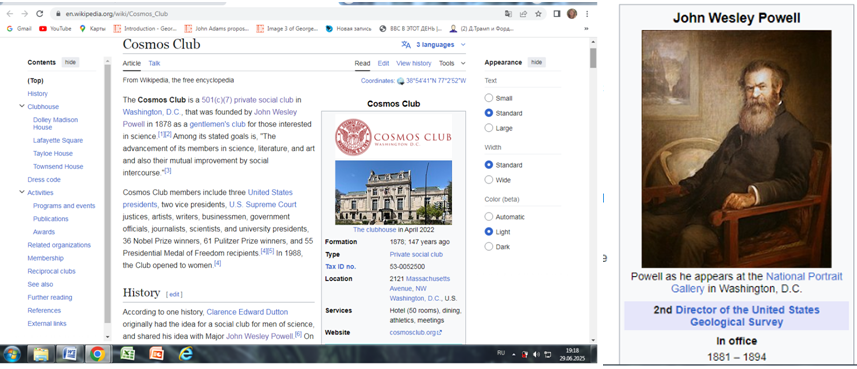Launch Internet Explorer from the taskbar
The width and height of the screenshot is (857, 369).
pyautogui.click(x=186, y=354)
